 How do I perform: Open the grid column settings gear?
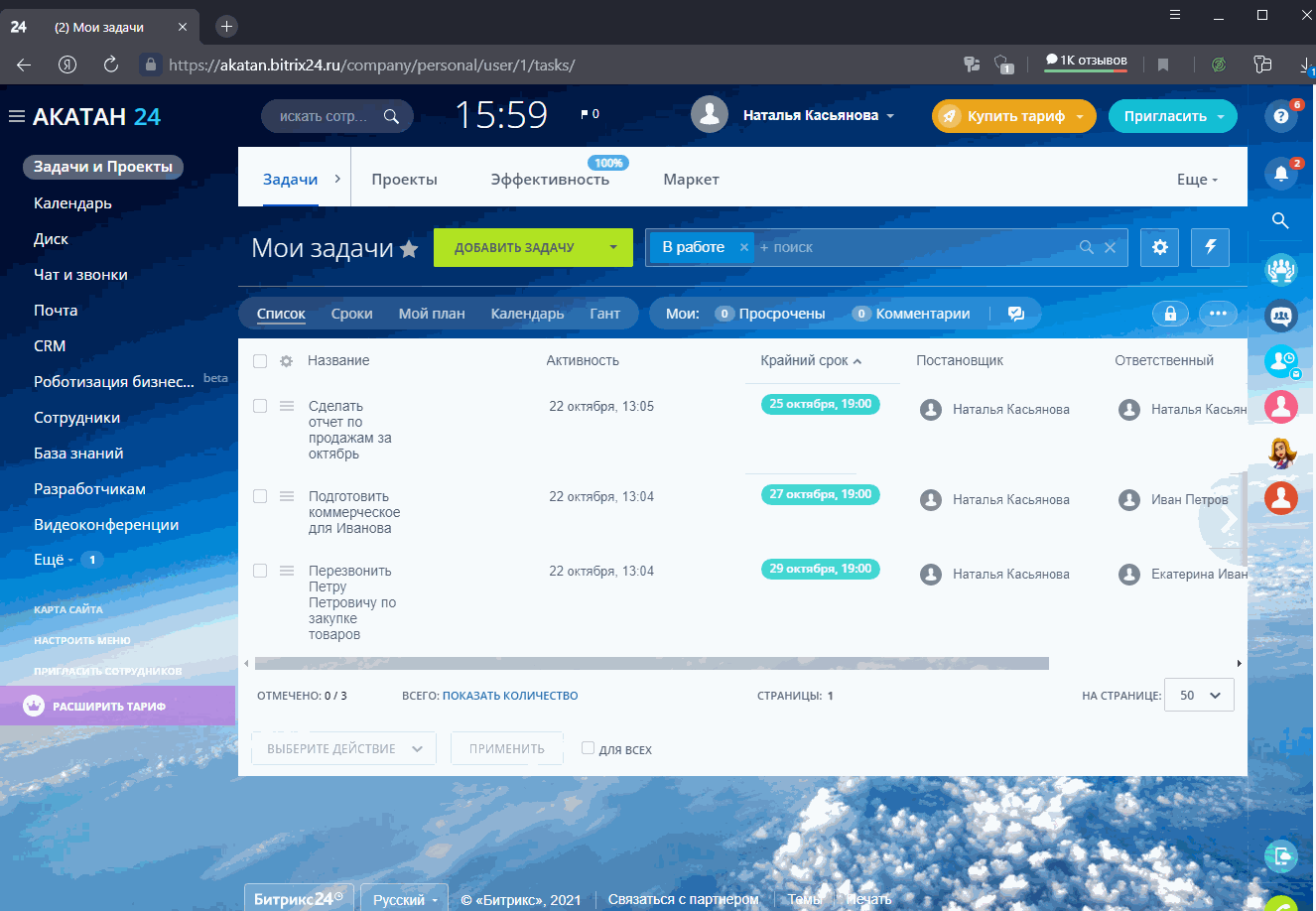(x=286, y=361)
